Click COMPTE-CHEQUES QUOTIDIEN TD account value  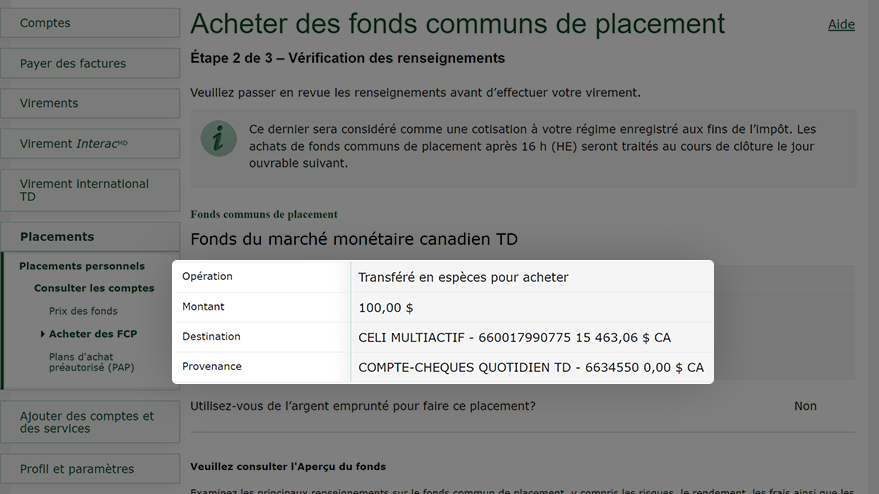[531, 367]
